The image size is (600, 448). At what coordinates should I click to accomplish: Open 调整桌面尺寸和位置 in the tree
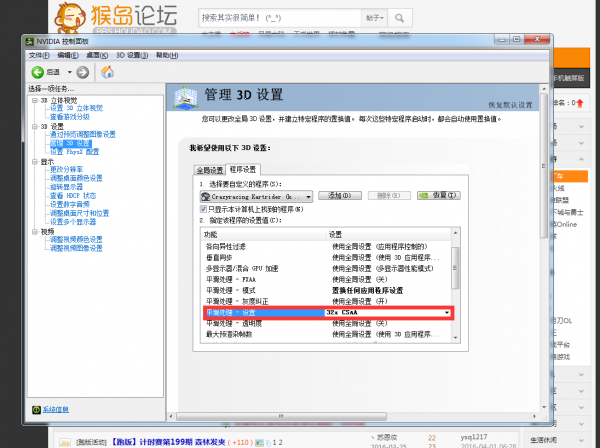(80, 213)
